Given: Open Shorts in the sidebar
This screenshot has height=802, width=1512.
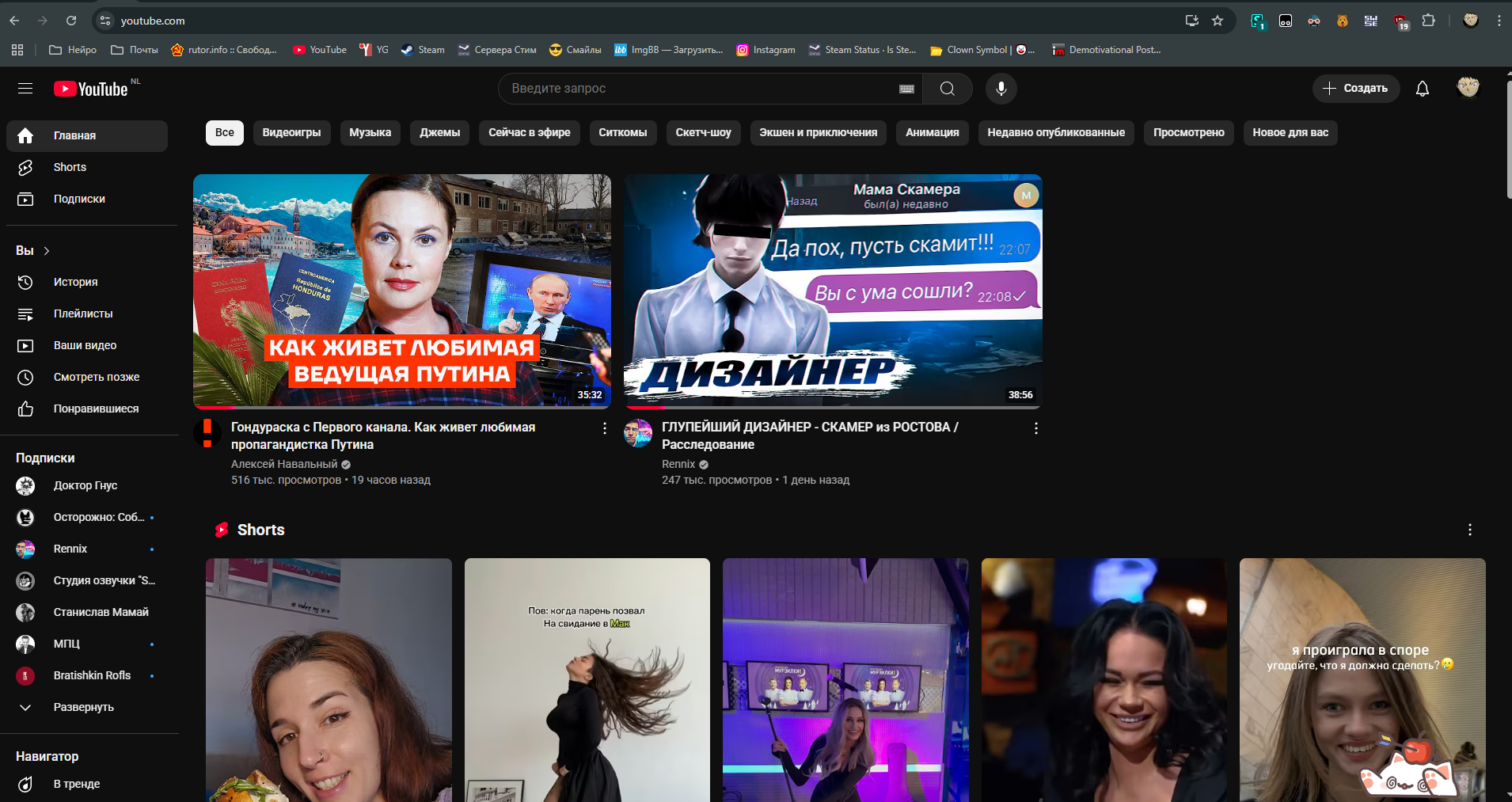Looking at the screenshot, I should click(70, 167).
